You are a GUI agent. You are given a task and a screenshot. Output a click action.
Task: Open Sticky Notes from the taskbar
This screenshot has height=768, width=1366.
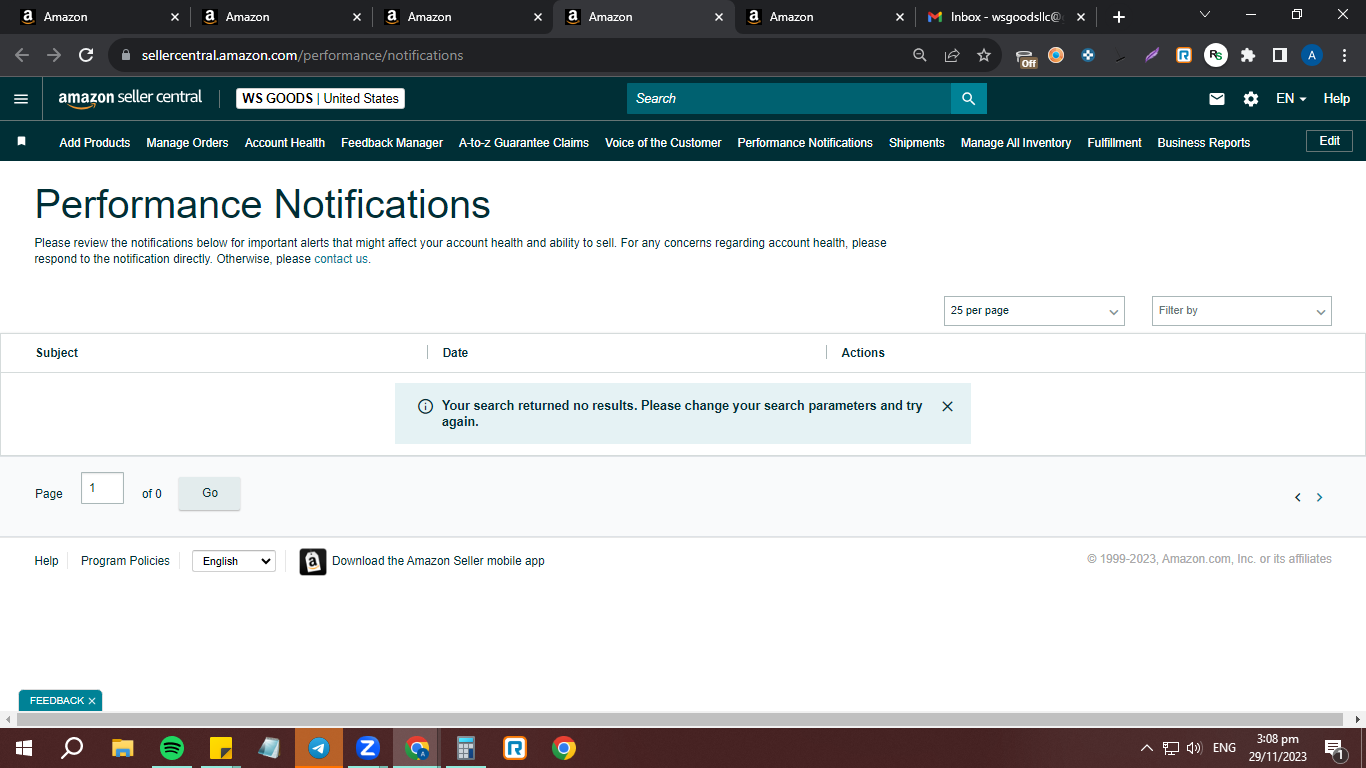pyautogui.click(x=221, y=748)
